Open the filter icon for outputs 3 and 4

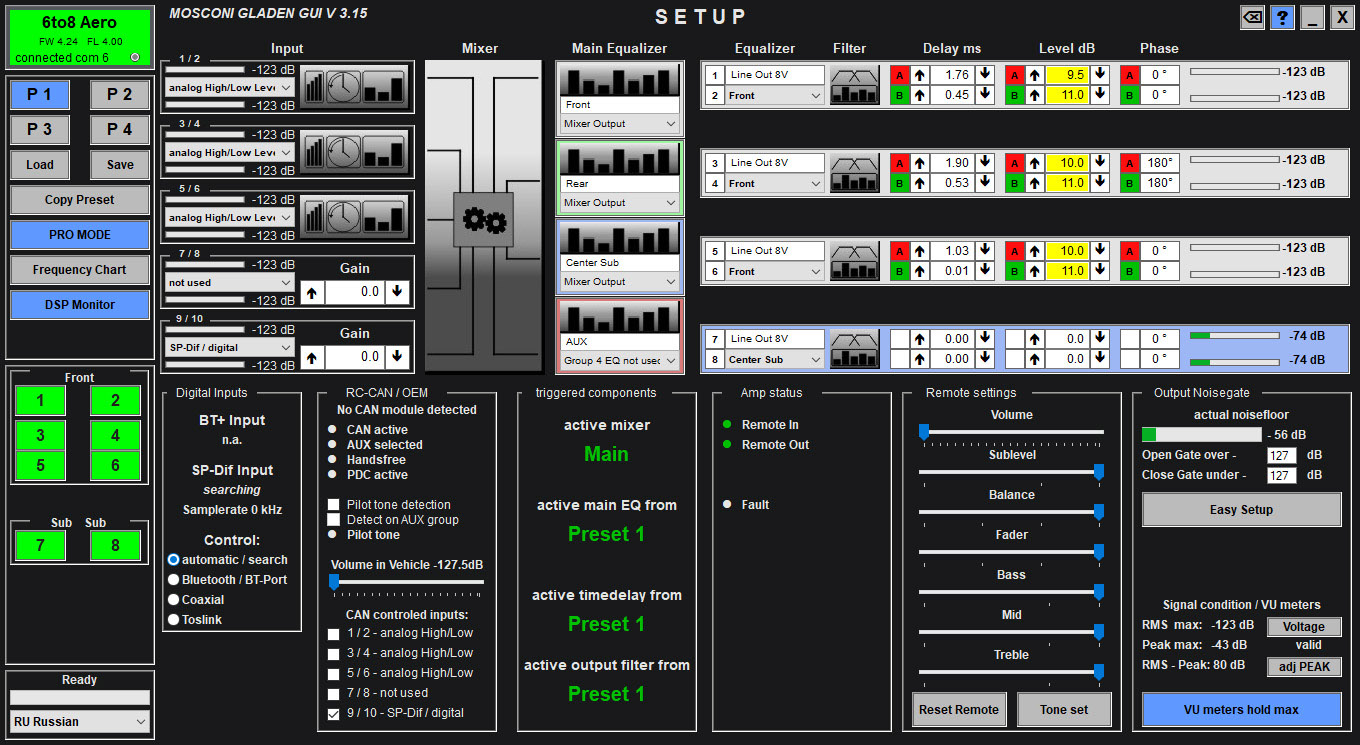[855, 173]
